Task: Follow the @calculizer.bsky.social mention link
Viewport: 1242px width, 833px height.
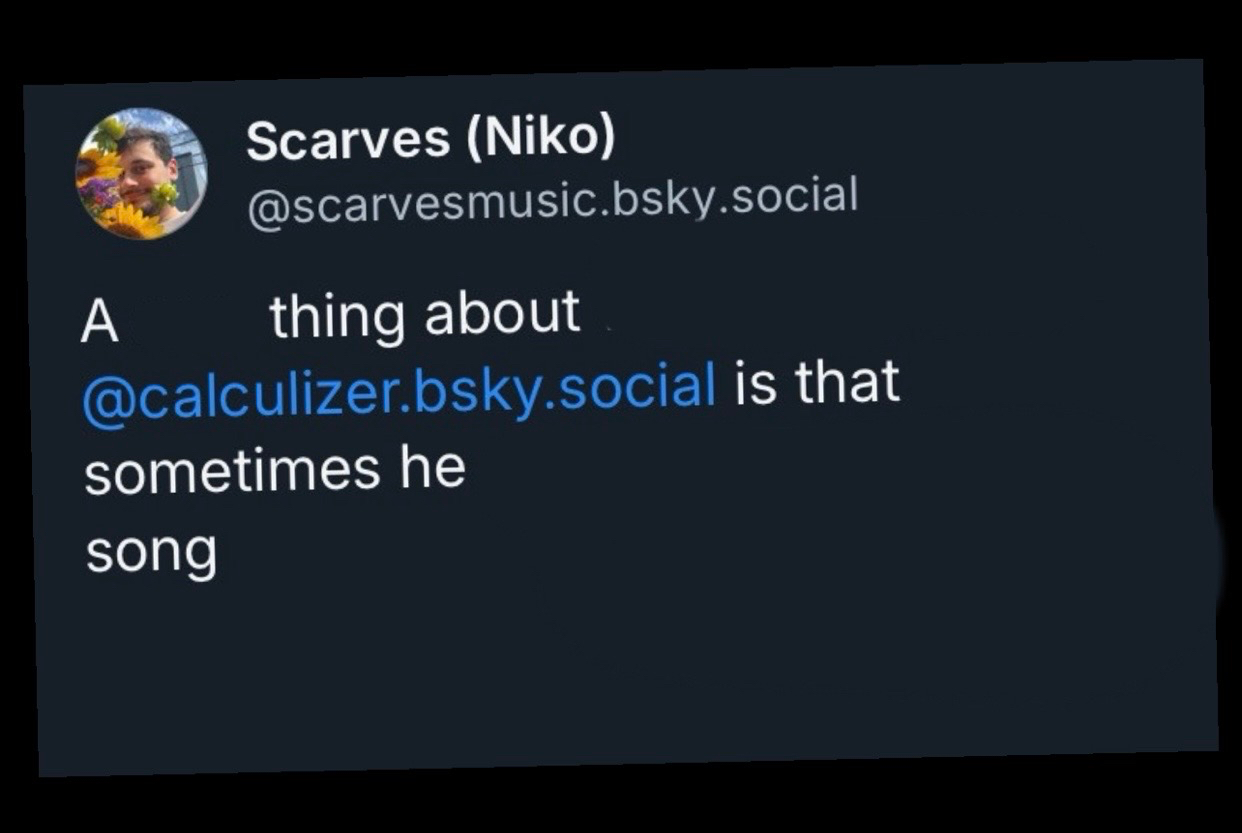Action: point(401,392)
